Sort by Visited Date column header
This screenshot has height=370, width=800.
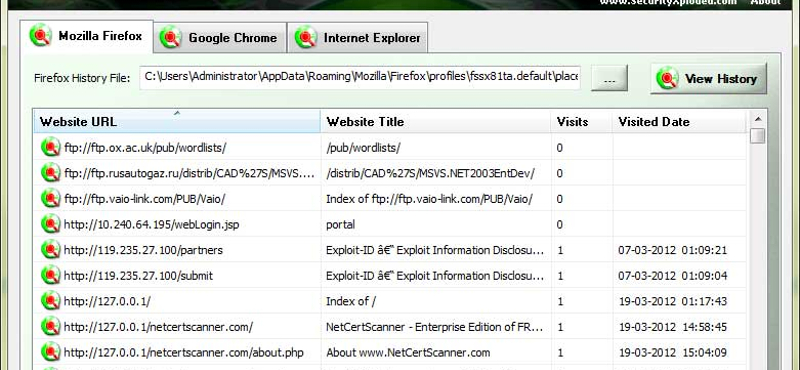pos(679,121)
